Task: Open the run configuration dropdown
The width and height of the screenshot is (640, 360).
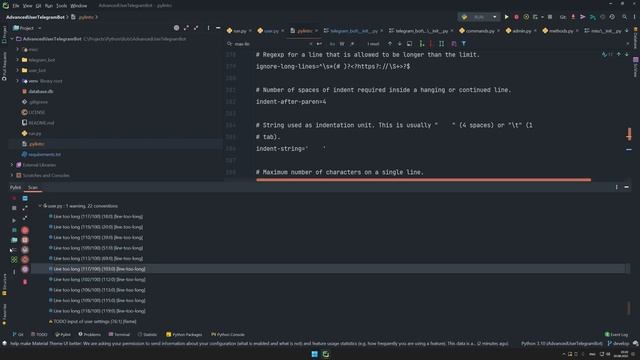Action: (x=479, y=17)
